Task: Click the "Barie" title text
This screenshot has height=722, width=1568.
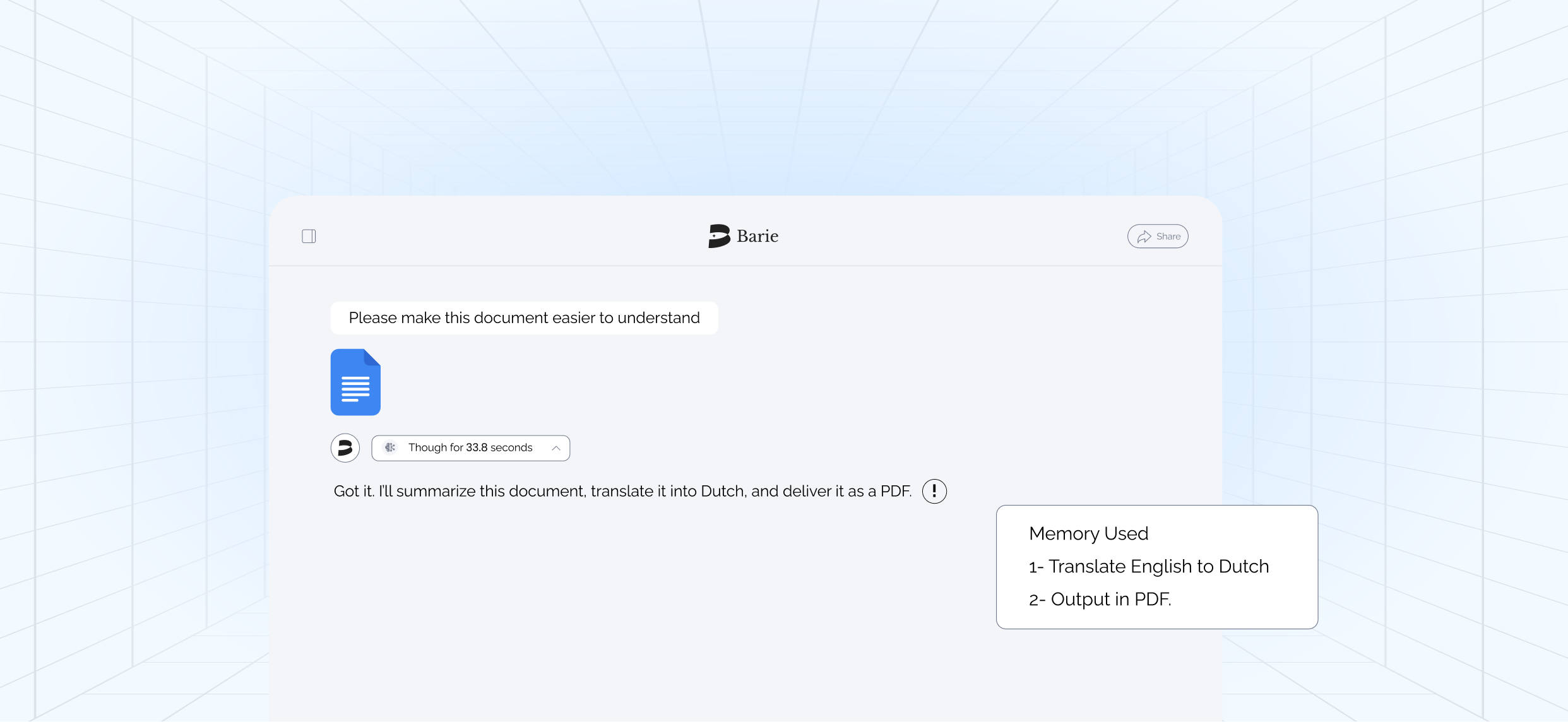Action: coord(757,236)
